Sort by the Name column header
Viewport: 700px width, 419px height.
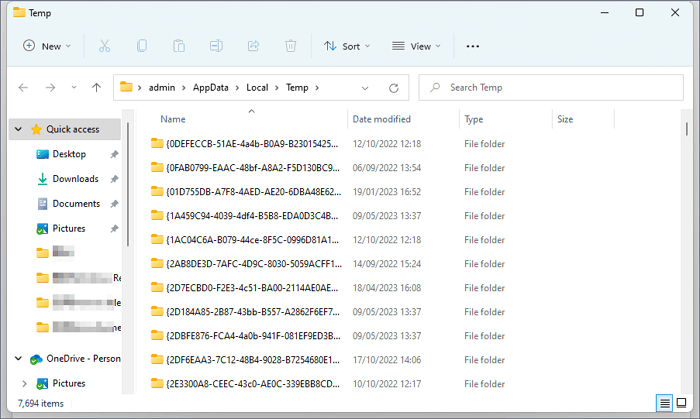pyautogui.click(x=173, y=119)
